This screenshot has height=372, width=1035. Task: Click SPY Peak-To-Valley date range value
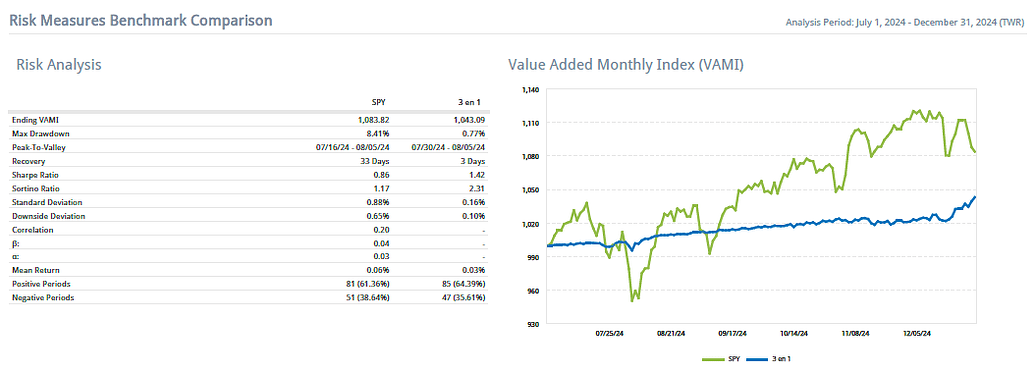point(353,147)
